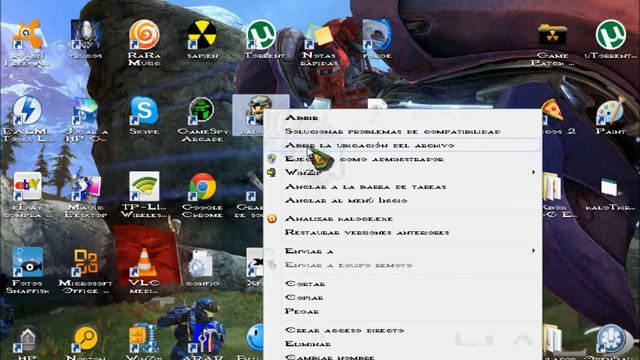Open the RaRa Music desktop icon
This screenshot has height=360, width=640.
coord(144,36)
